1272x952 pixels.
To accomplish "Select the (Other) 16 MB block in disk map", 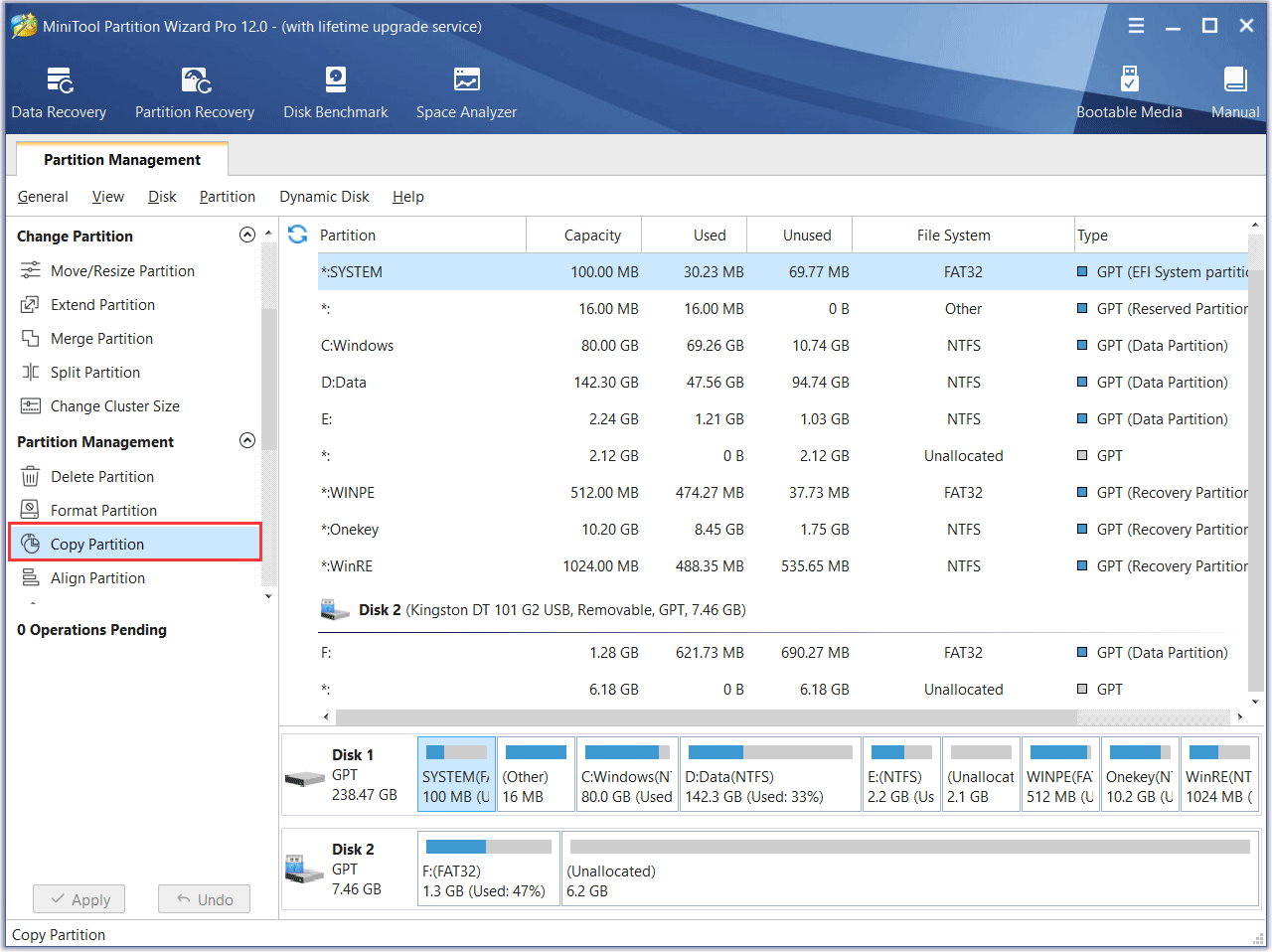I will pyautogui.click(x=536, y=774).
